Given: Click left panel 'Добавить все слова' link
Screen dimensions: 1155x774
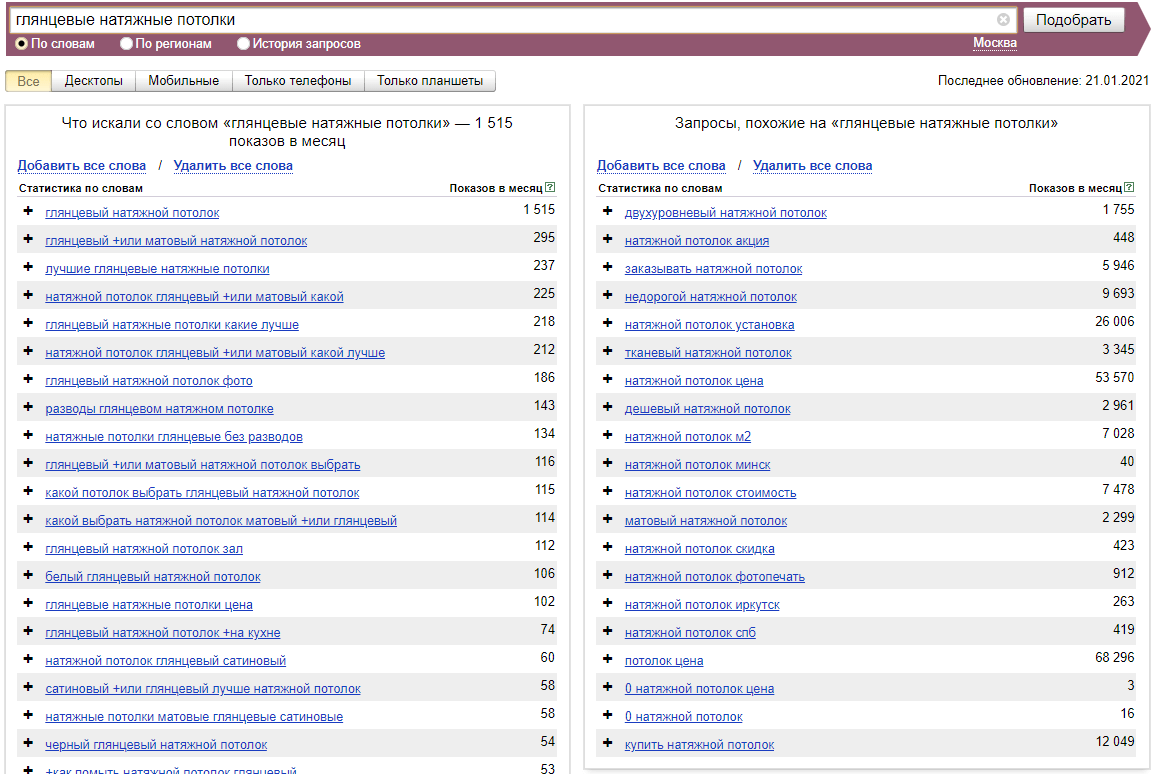Looking at the screenshot, I should pos(82,166).
